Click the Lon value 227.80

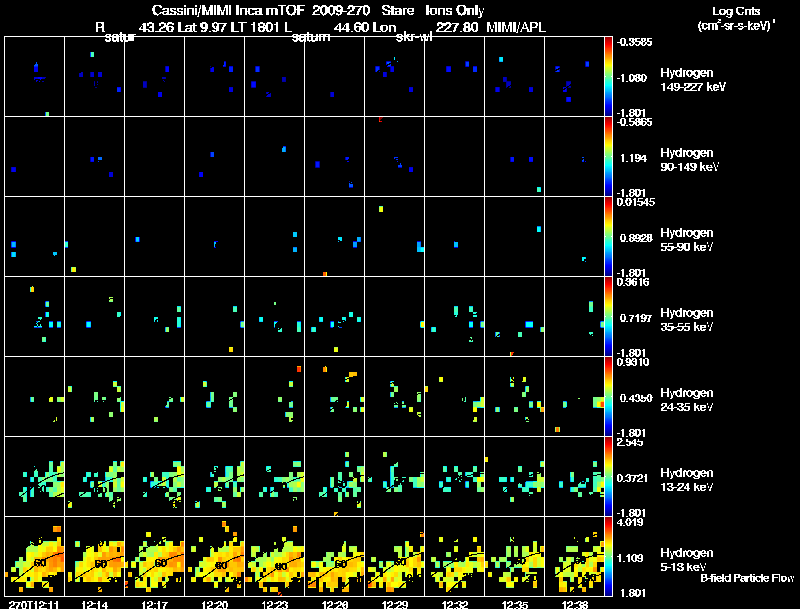pos(457,27)
